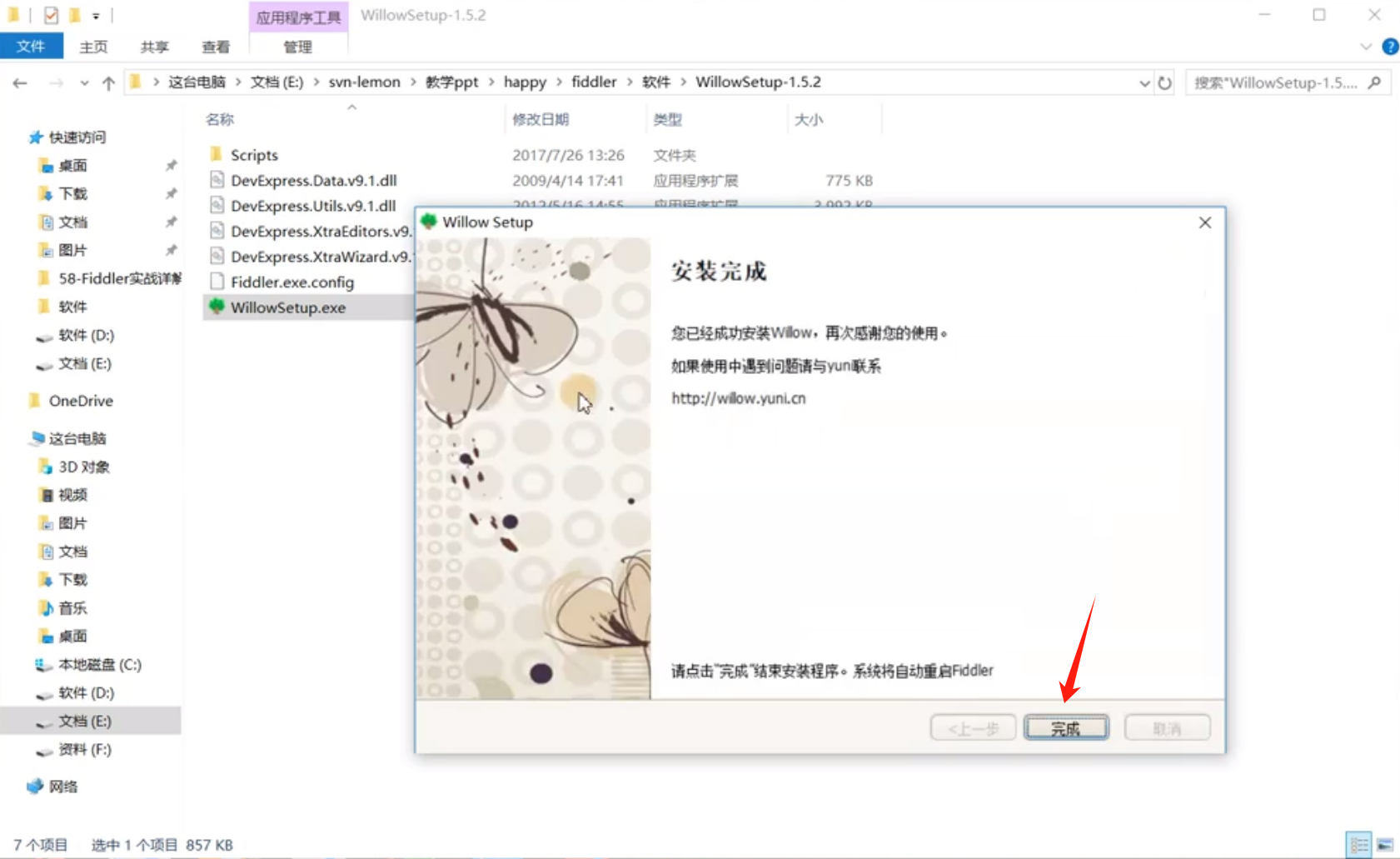Click happy in the address breadcrumb
The image size is (1400, 859).
(x=525, y=82)
